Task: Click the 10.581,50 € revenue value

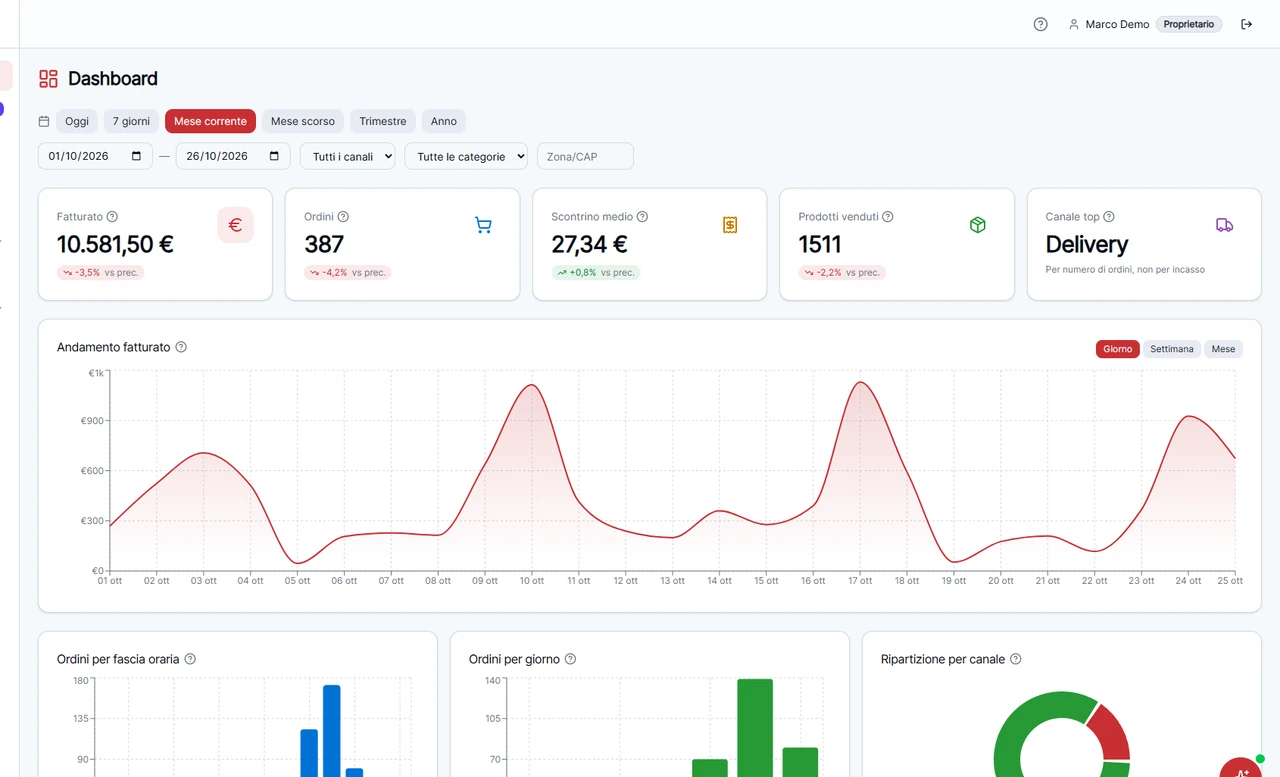Action: pyautogui.click(x=115, y=244)
